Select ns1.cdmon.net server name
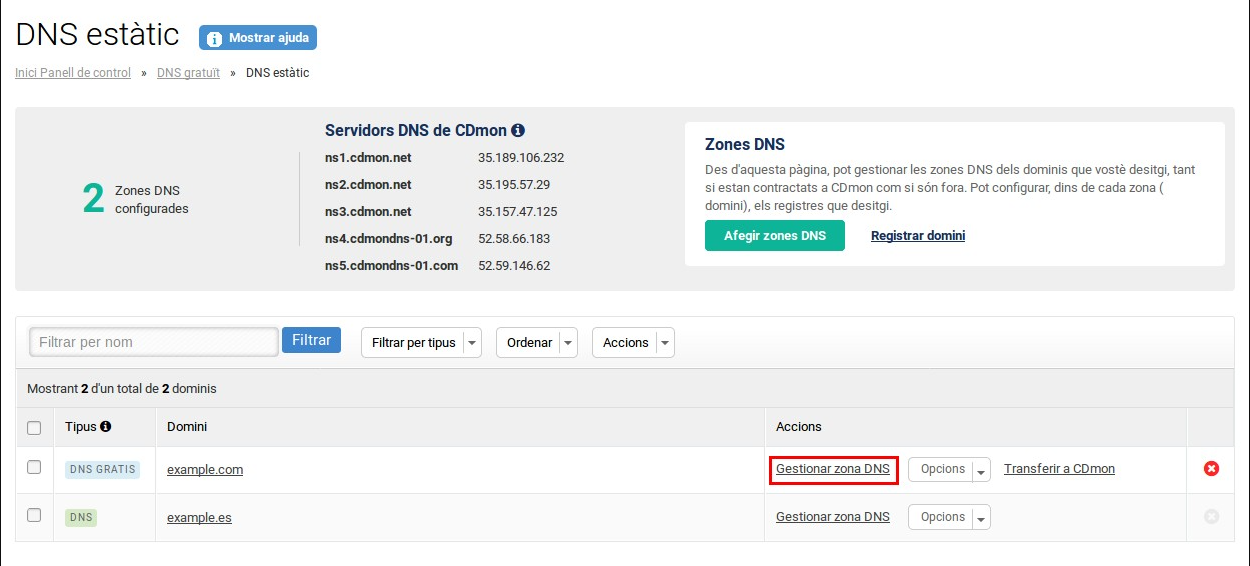The width and height of the screenshot is (1250, 566). pos(368,158)
